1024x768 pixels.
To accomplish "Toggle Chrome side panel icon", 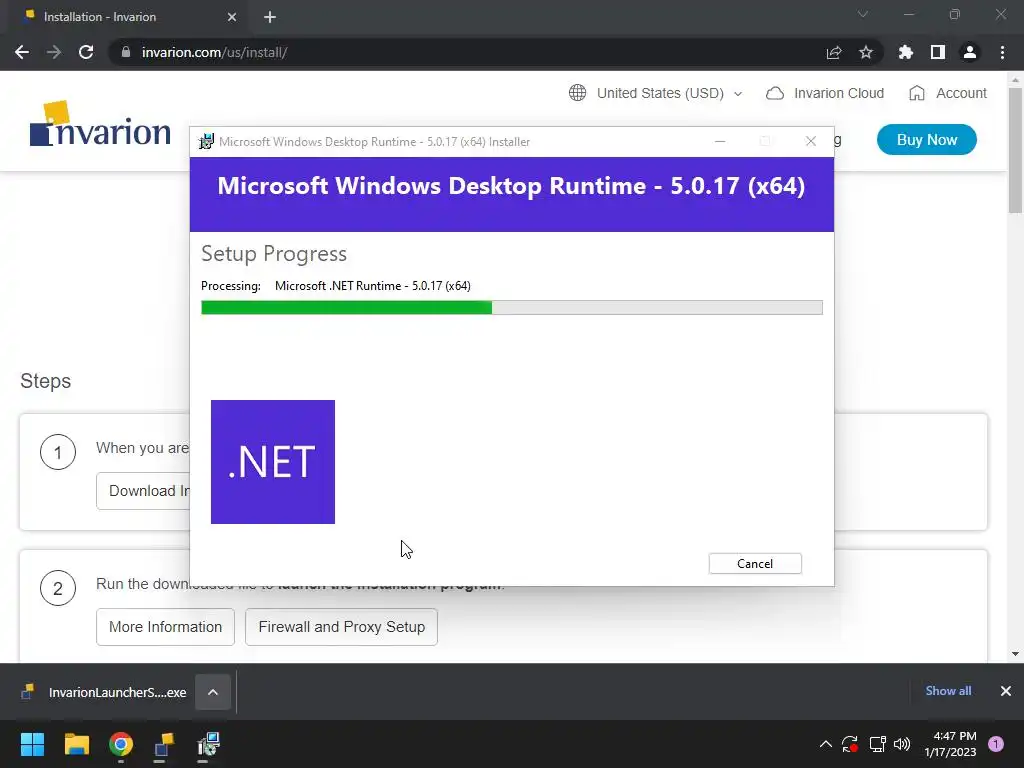I will point(938,52).
